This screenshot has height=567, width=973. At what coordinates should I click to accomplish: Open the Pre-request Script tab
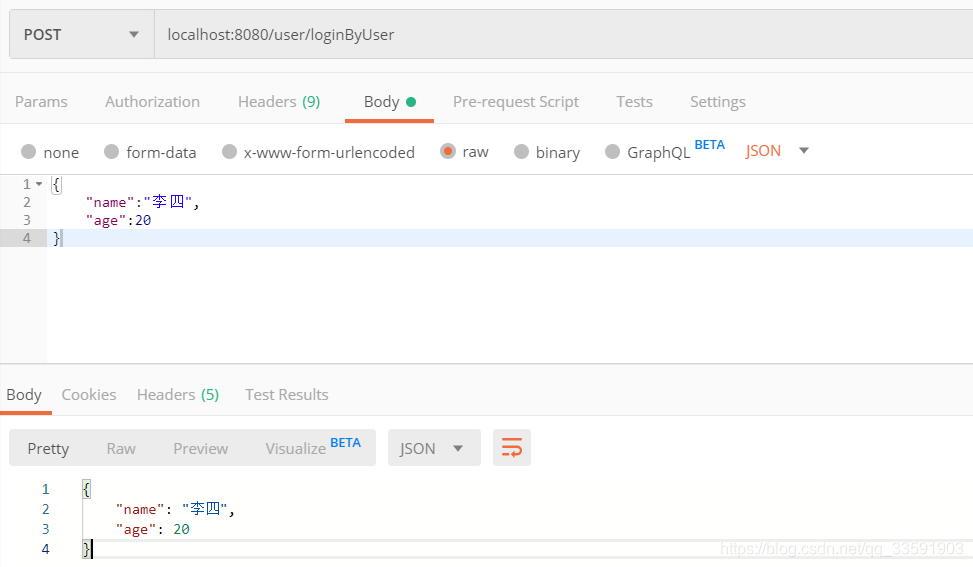[x=516, y=102]
